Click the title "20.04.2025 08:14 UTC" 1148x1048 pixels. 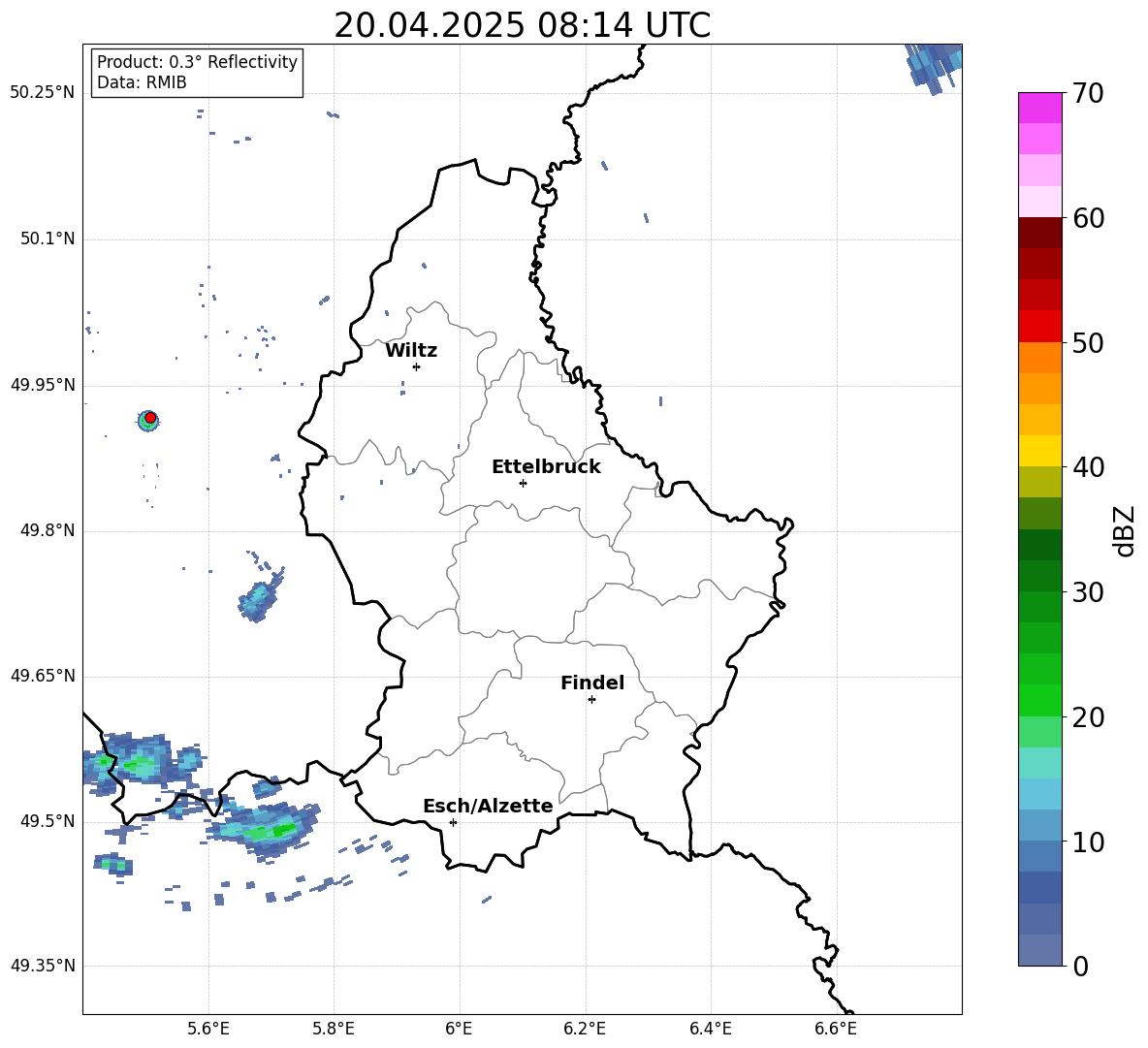tap(522, 25)
